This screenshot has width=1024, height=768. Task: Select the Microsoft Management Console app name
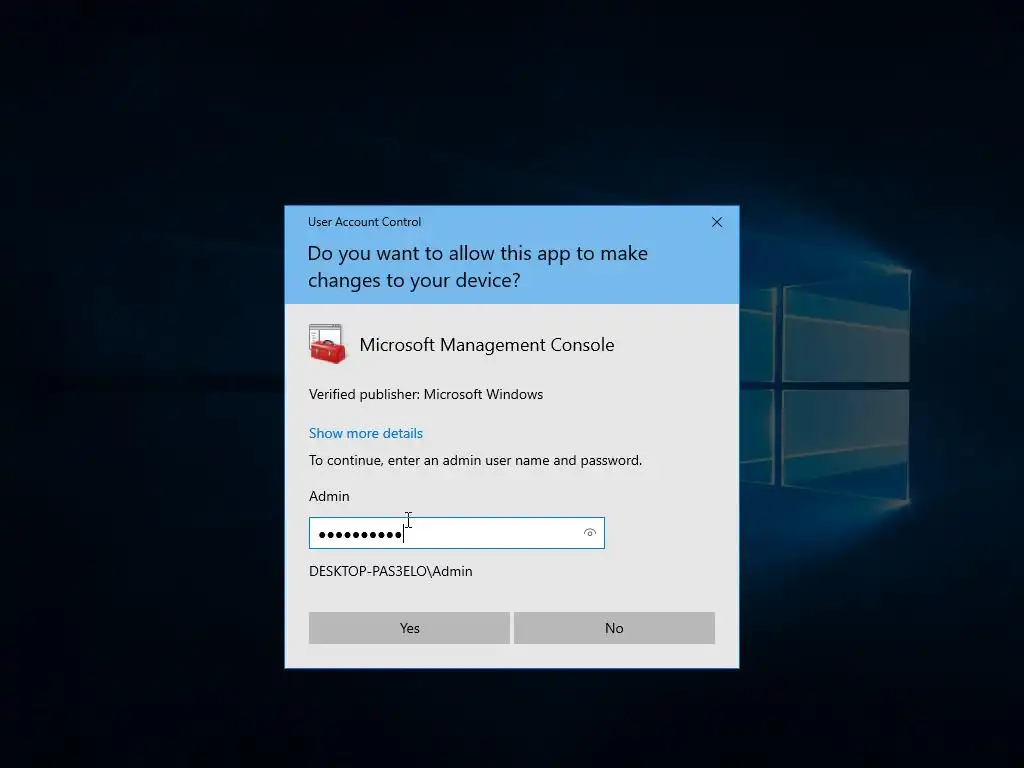click(487, 344)
